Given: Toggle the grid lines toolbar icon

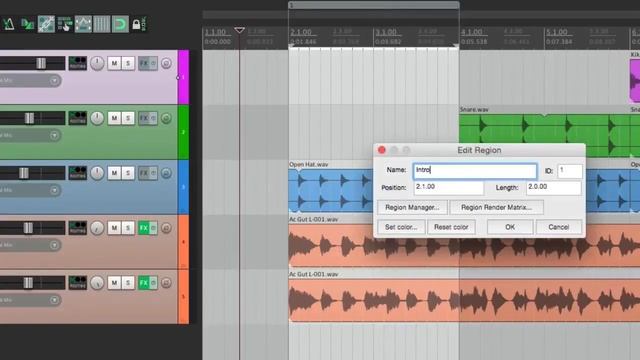Looking at the screenshot, I should point(102,24).
